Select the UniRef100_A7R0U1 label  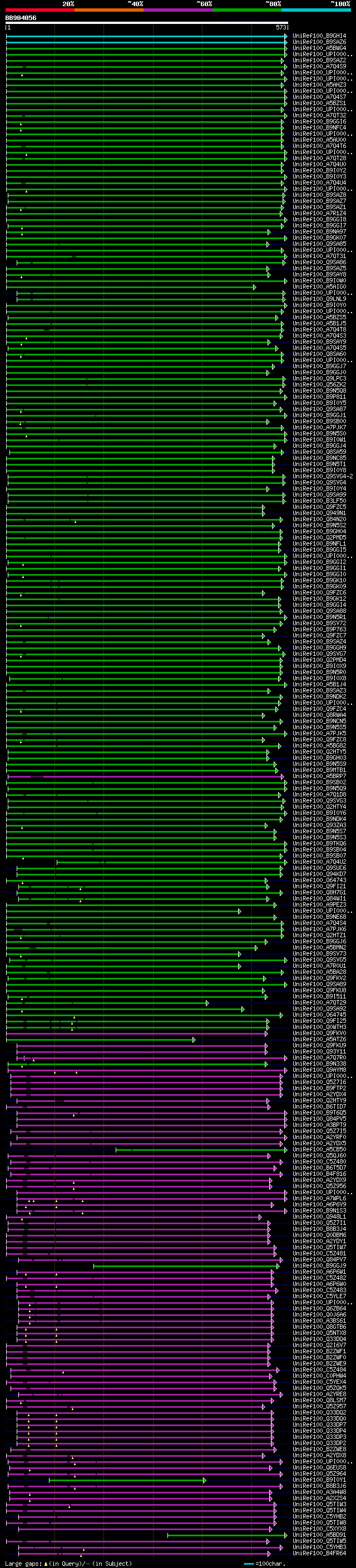319,966
